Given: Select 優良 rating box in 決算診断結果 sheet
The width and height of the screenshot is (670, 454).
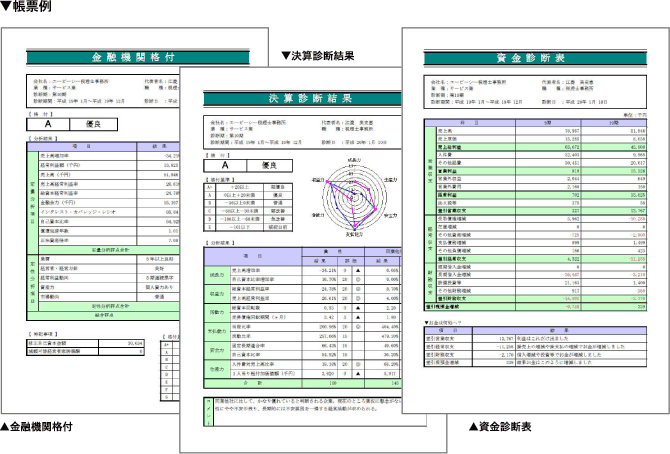Looking at the screenshot, I should 270,165.
